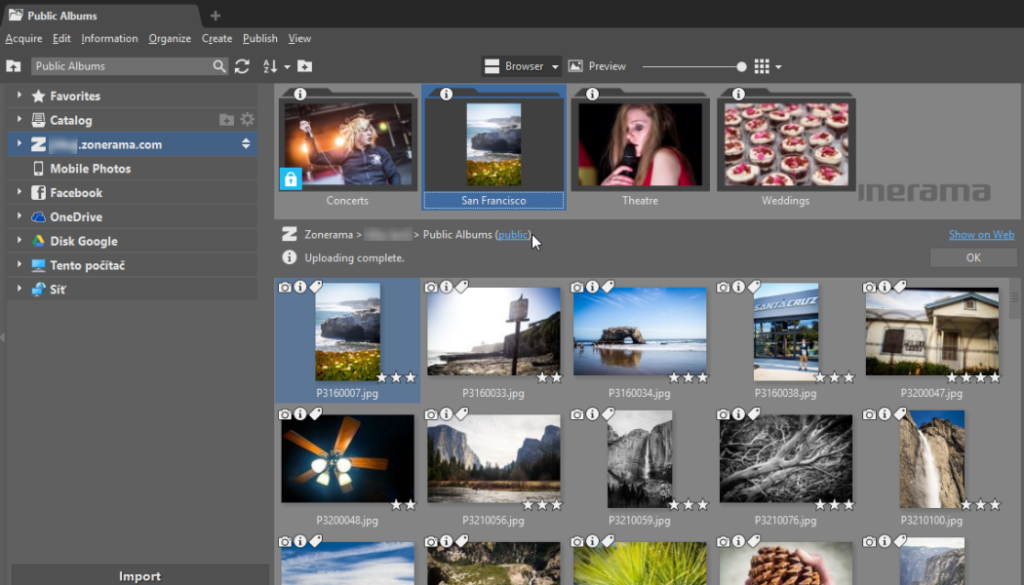Click the info icon on P3210059.jpg
1024x585 pixels.
[592, 414]
